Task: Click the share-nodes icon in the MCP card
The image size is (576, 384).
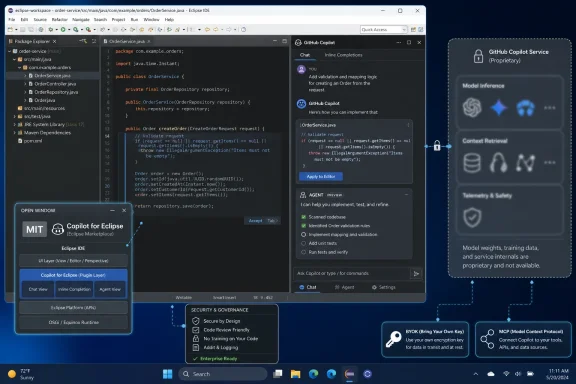Action: (x=487, y=339)
